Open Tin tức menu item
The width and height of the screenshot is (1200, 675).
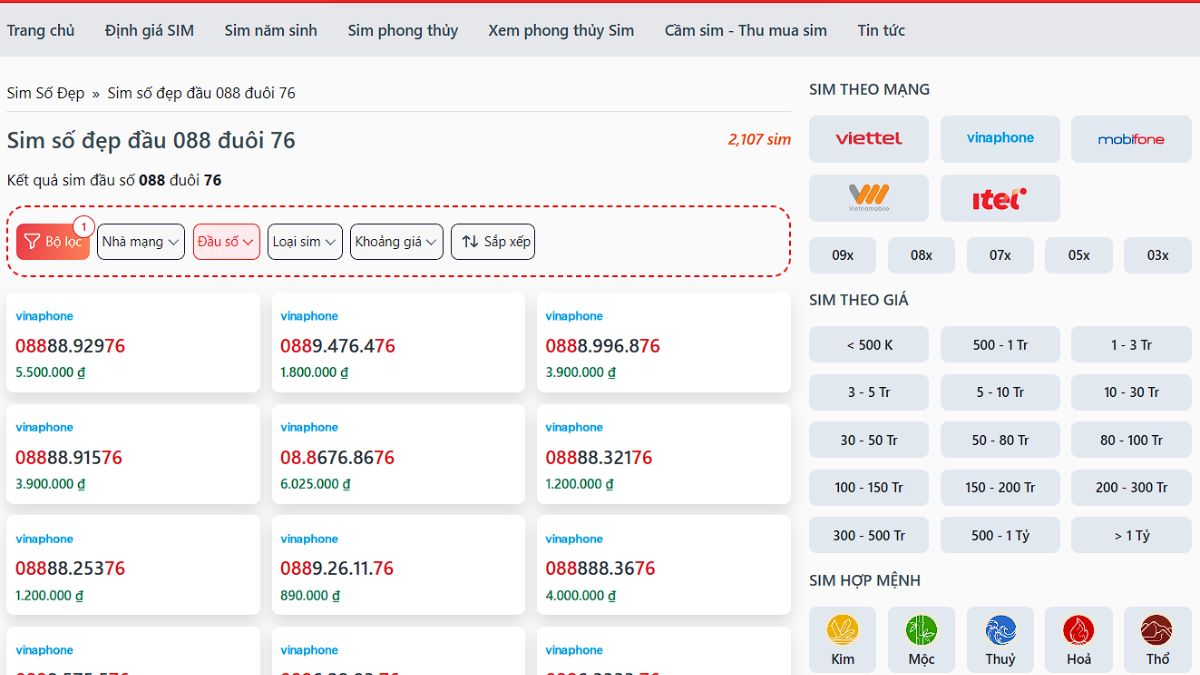881,30
